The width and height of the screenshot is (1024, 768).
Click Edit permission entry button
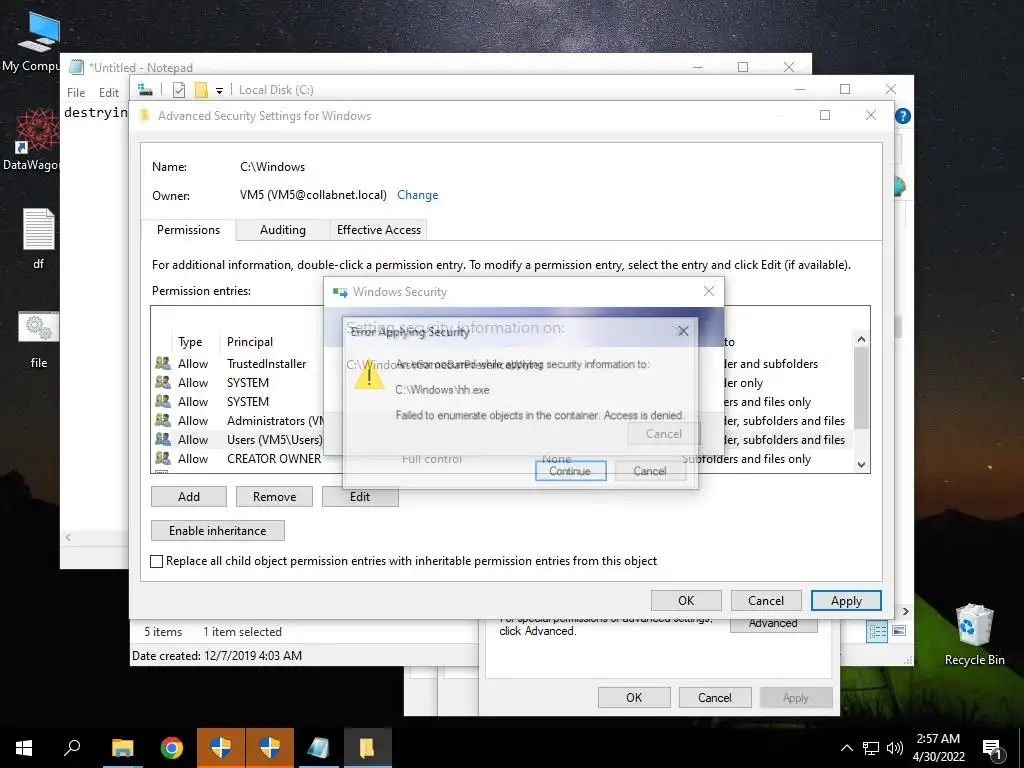[x=360, y=497]
